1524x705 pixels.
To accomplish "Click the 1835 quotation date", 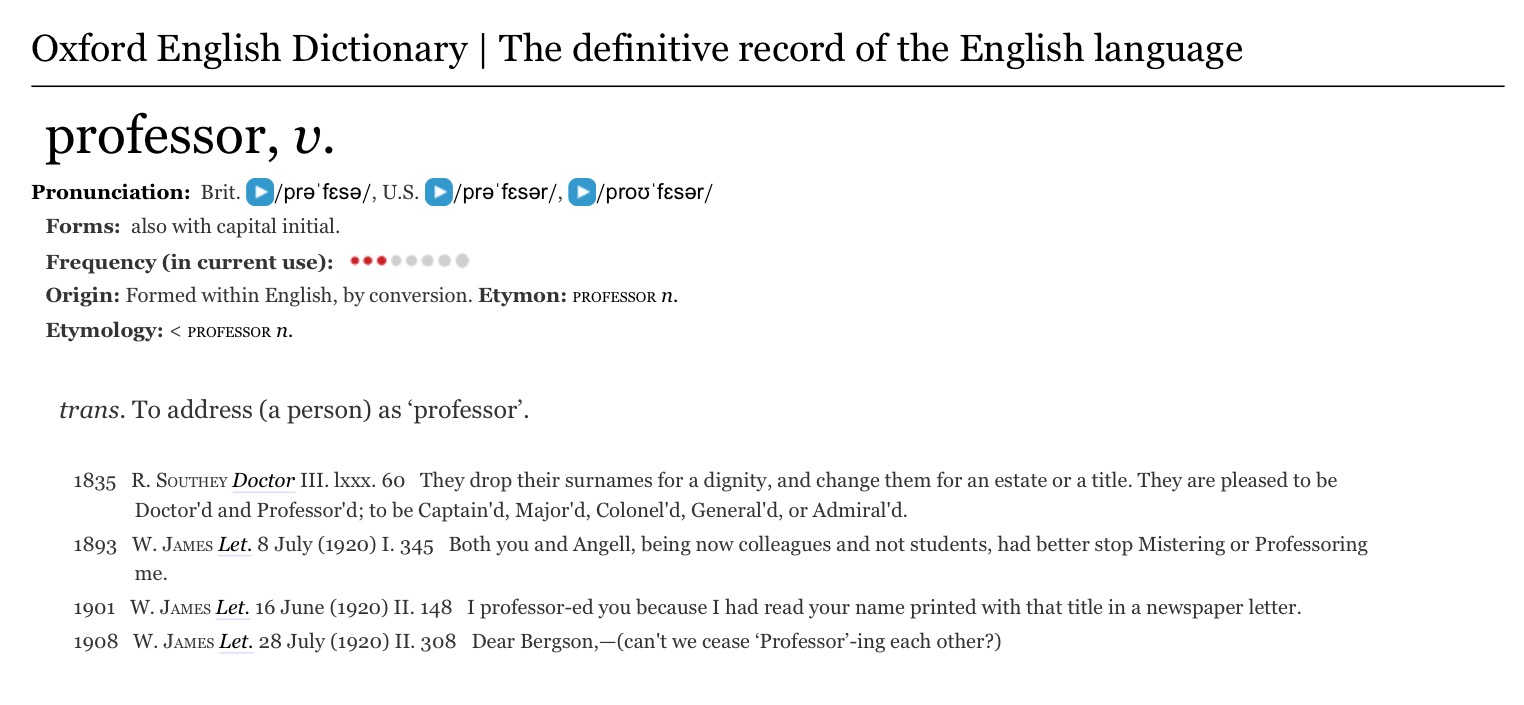I will [x=95, y=481].
